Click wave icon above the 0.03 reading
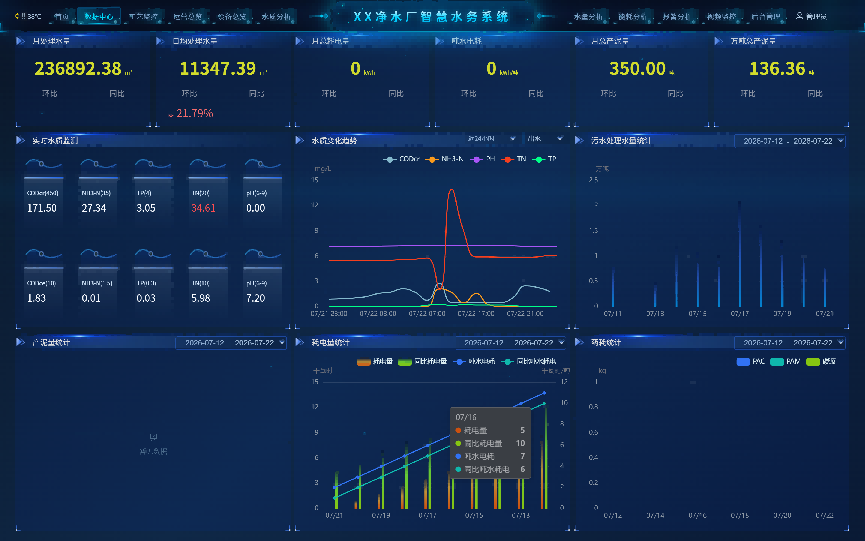The width and height of the screenshot is (865, 541). [153, 254]
